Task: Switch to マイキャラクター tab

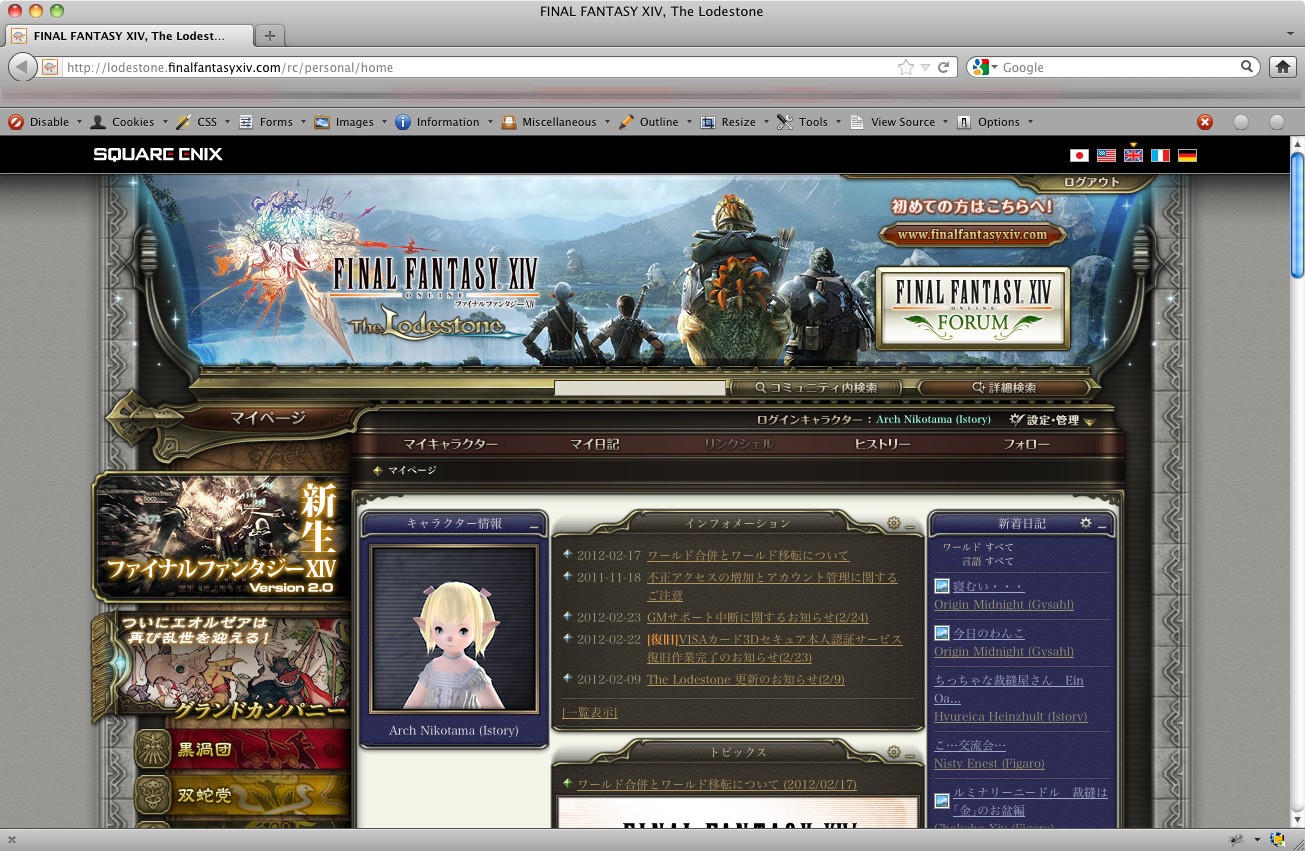Action: coord(450,444)
